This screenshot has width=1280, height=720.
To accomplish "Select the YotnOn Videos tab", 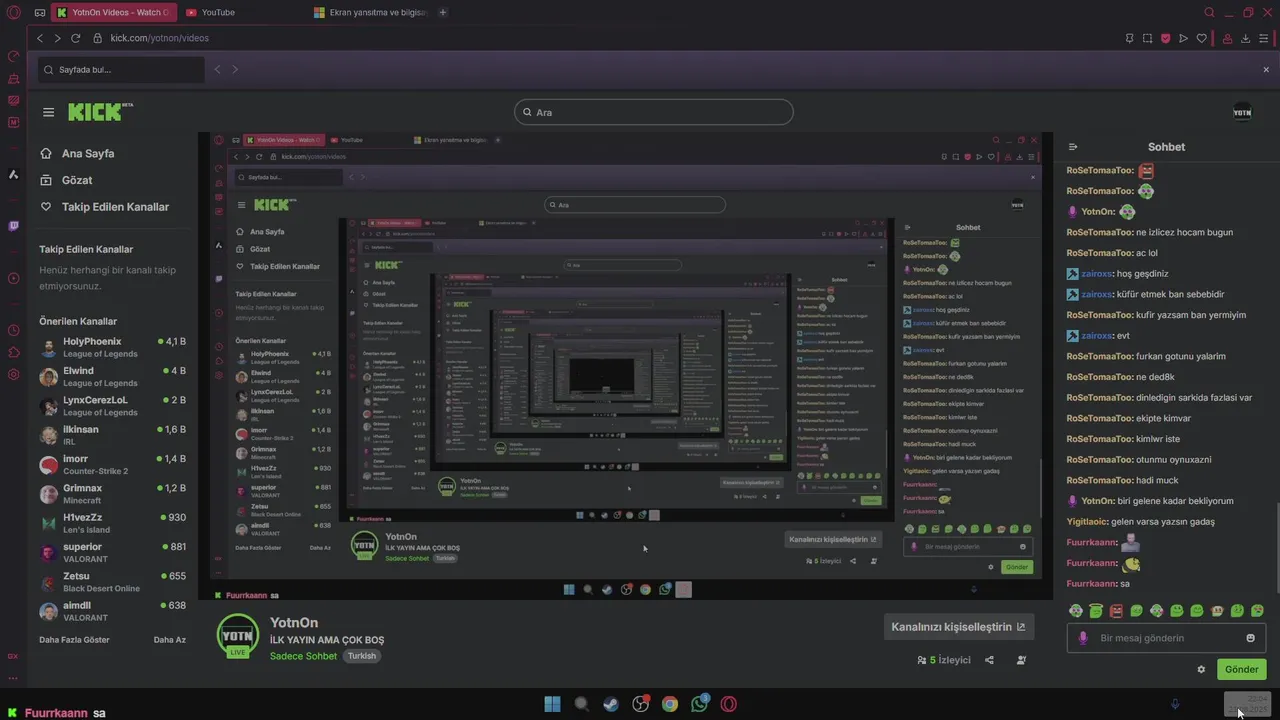I will tap(113, 12).
